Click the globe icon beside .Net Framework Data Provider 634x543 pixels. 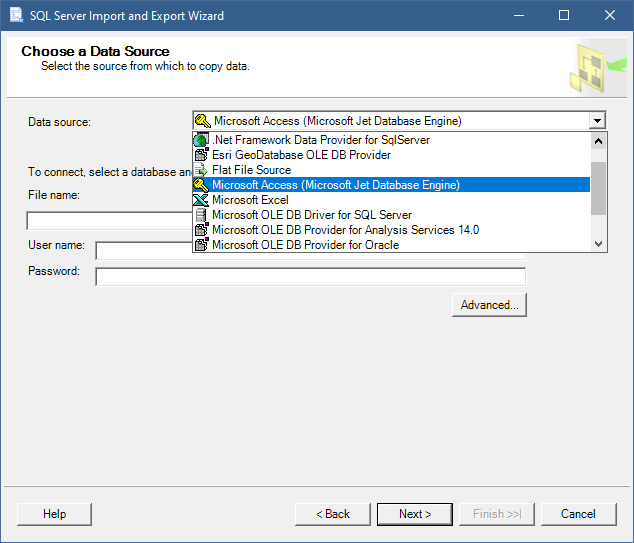pos(201,140)
